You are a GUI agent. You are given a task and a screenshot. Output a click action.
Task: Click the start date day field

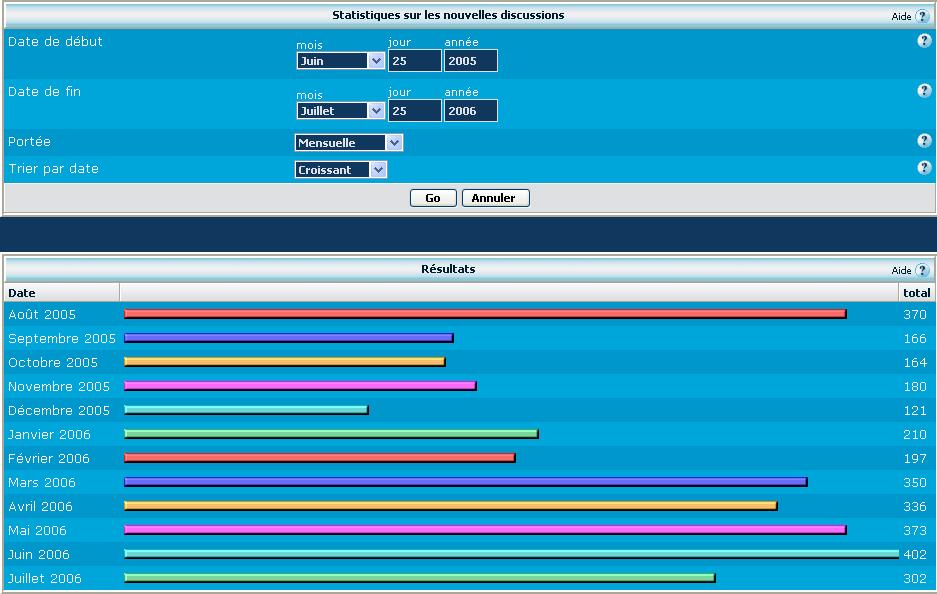414,61
